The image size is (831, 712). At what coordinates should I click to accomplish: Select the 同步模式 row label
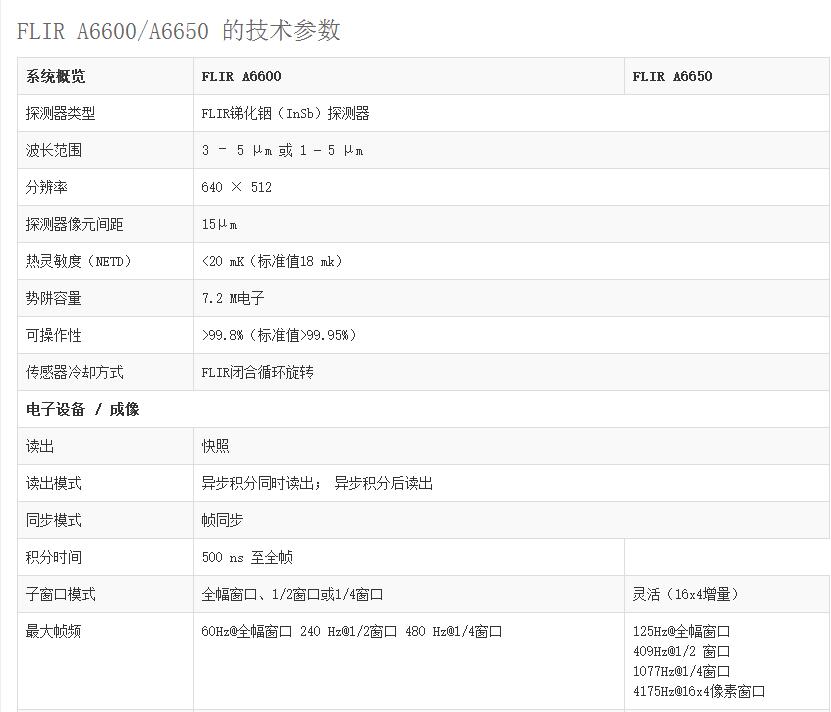(54, 520)
